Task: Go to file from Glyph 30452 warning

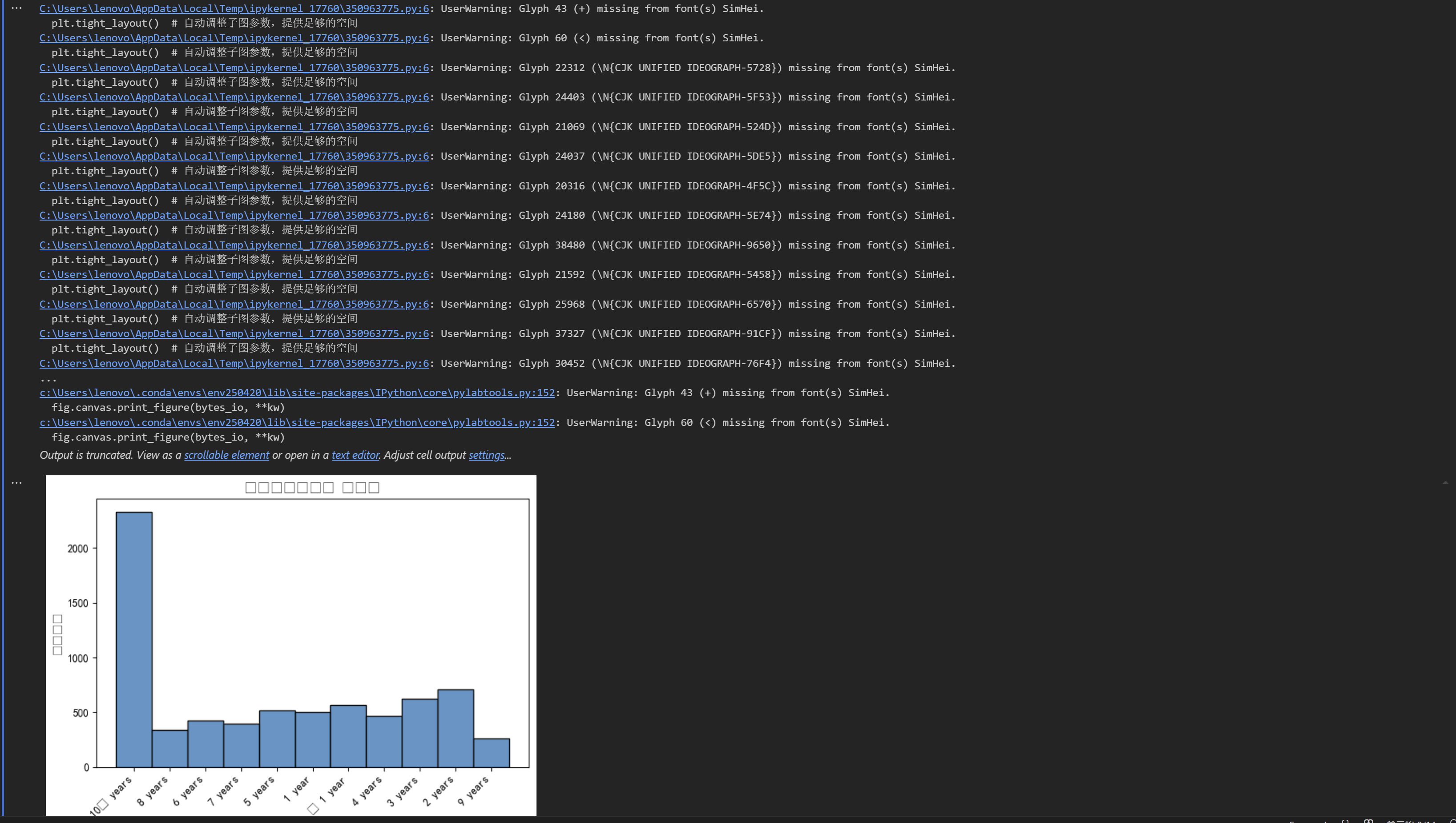Action: click(234, 363)
